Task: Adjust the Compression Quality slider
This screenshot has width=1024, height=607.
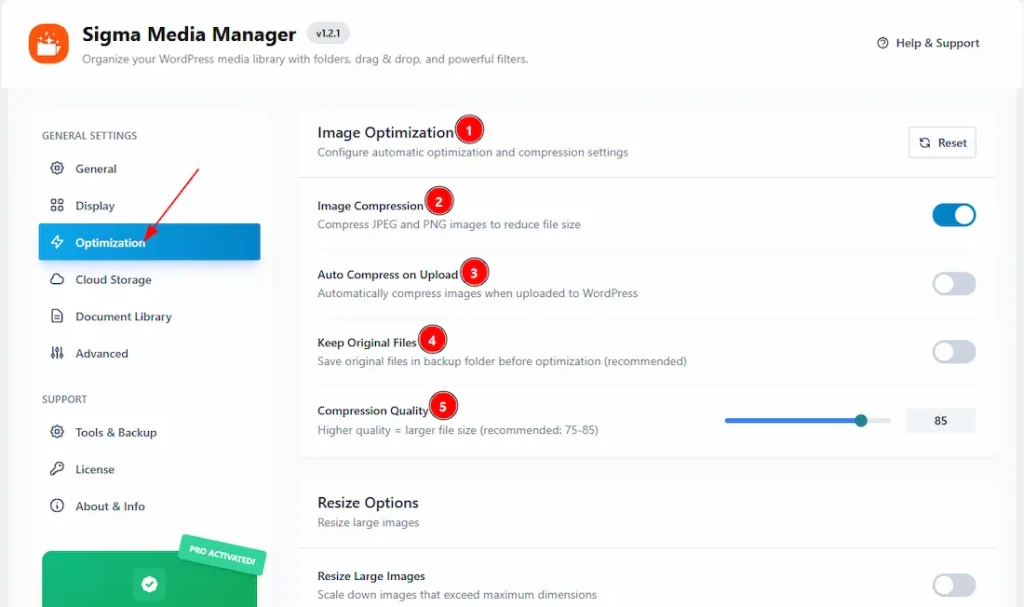Action: coord(861,420)
